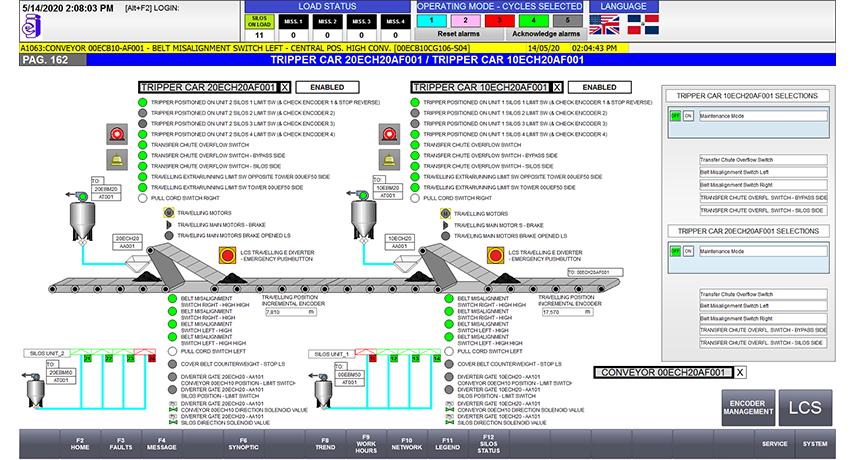This screenshot has width=855, height=460.
Task: Set tripper 20ECH20AF001 Maintenance Mode to ON
Action: pos(688,251)
